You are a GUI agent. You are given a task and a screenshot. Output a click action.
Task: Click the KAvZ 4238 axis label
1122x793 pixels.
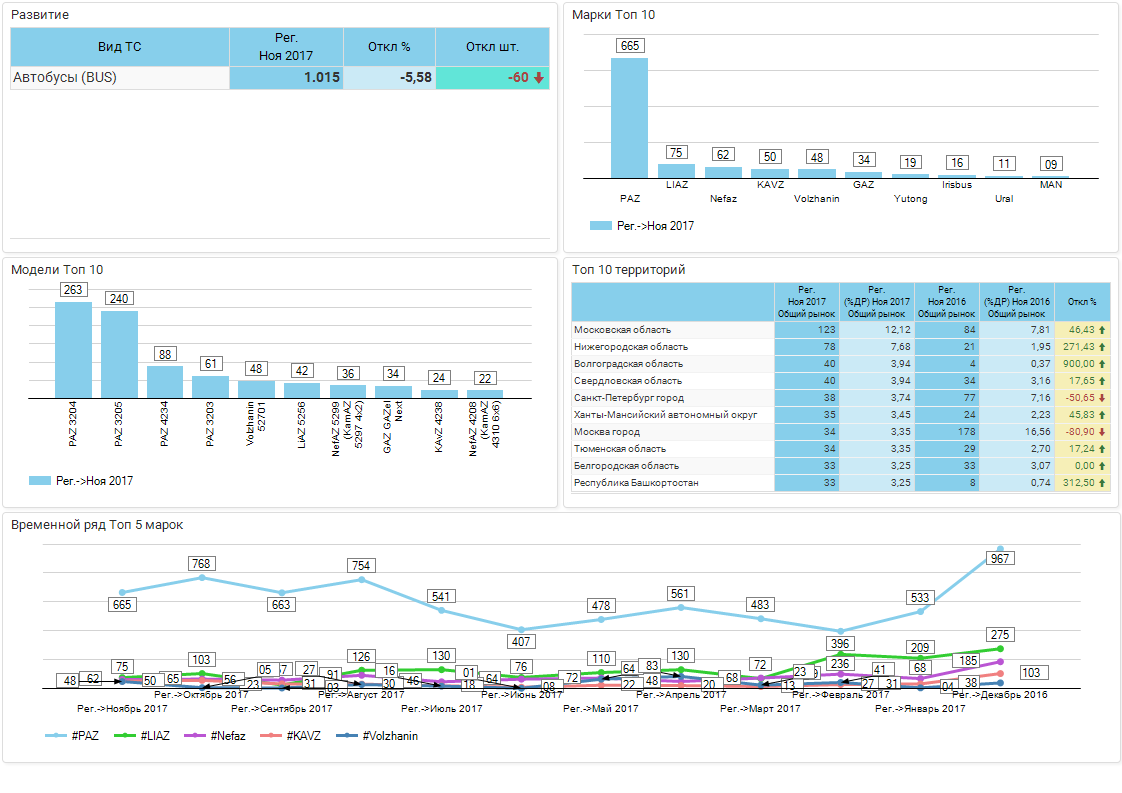[x=439, y=427]
